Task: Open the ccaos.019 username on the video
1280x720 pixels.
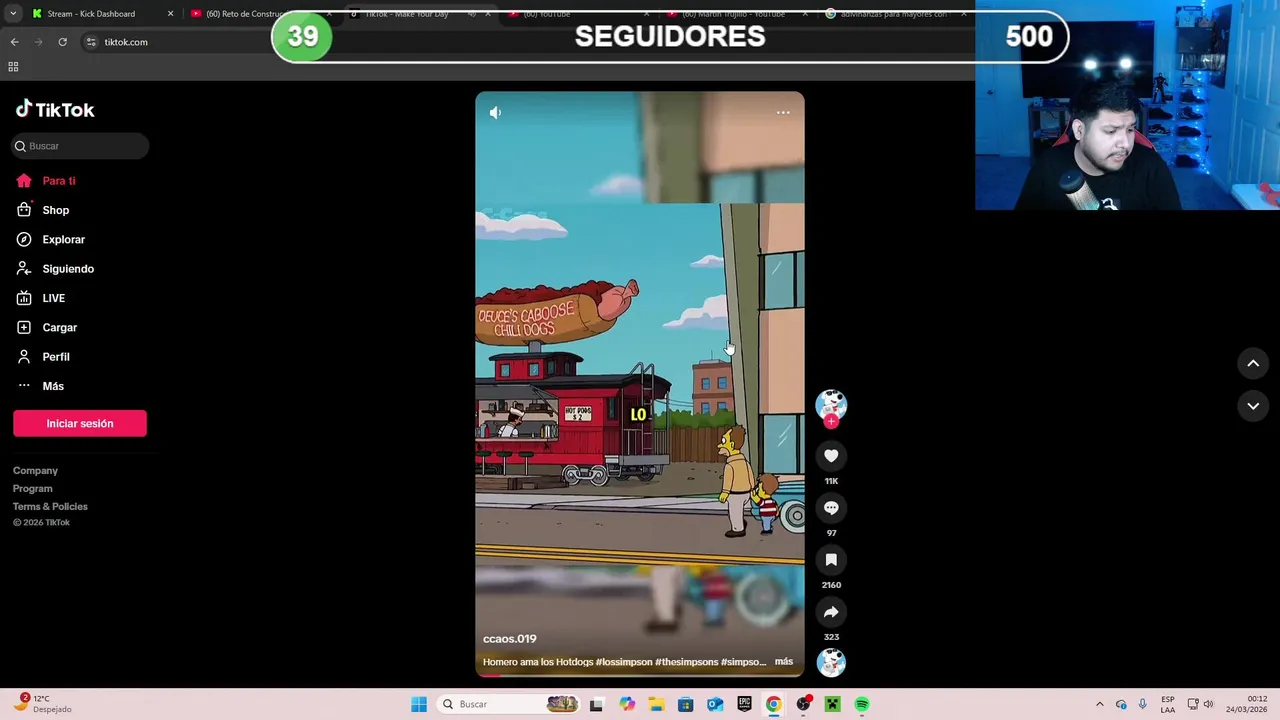Action: click(510, 639)
